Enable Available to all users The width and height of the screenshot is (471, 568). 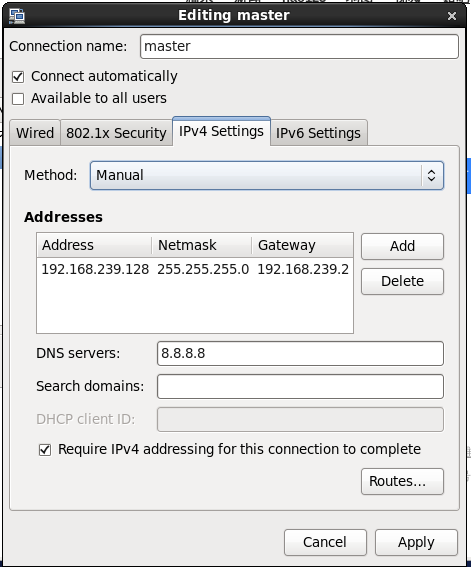(x=18, y=99)
